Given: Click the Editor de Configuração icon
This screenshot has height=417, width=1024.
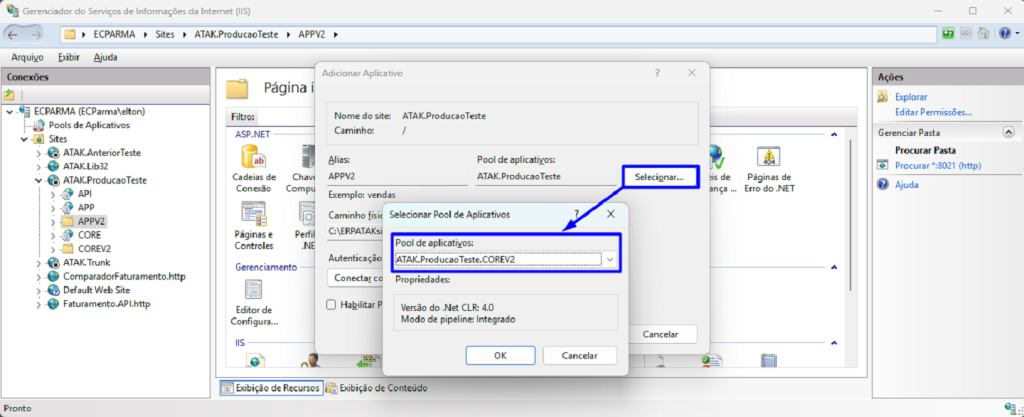Looking at the screenshot, I should pos(251,293).
